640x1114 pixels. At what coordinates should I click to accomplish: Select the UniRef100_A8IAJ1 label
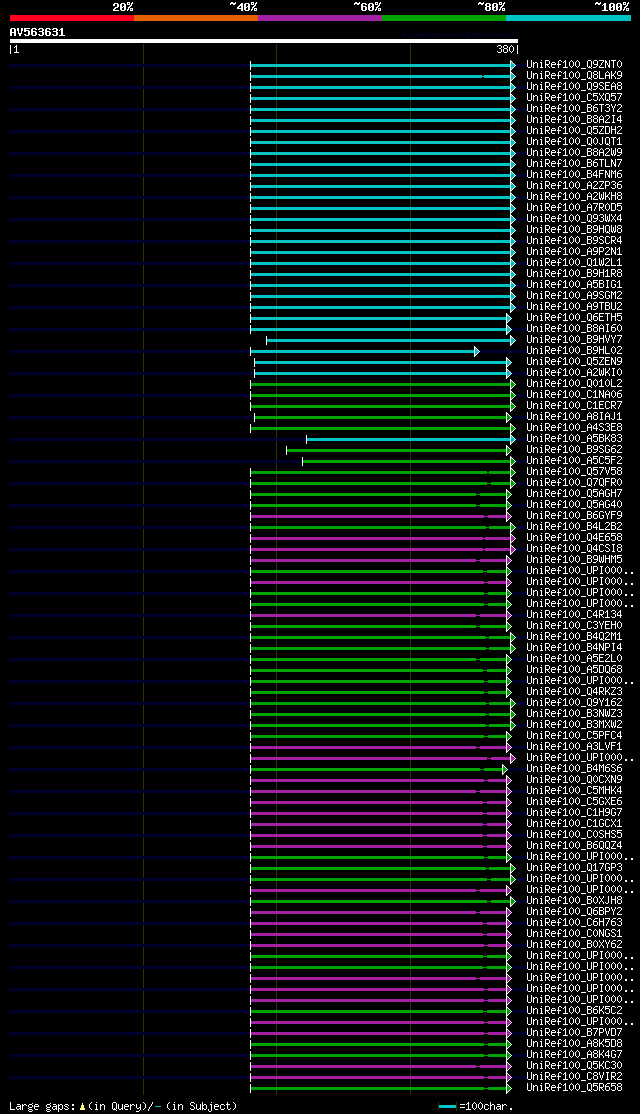[575, 417]
